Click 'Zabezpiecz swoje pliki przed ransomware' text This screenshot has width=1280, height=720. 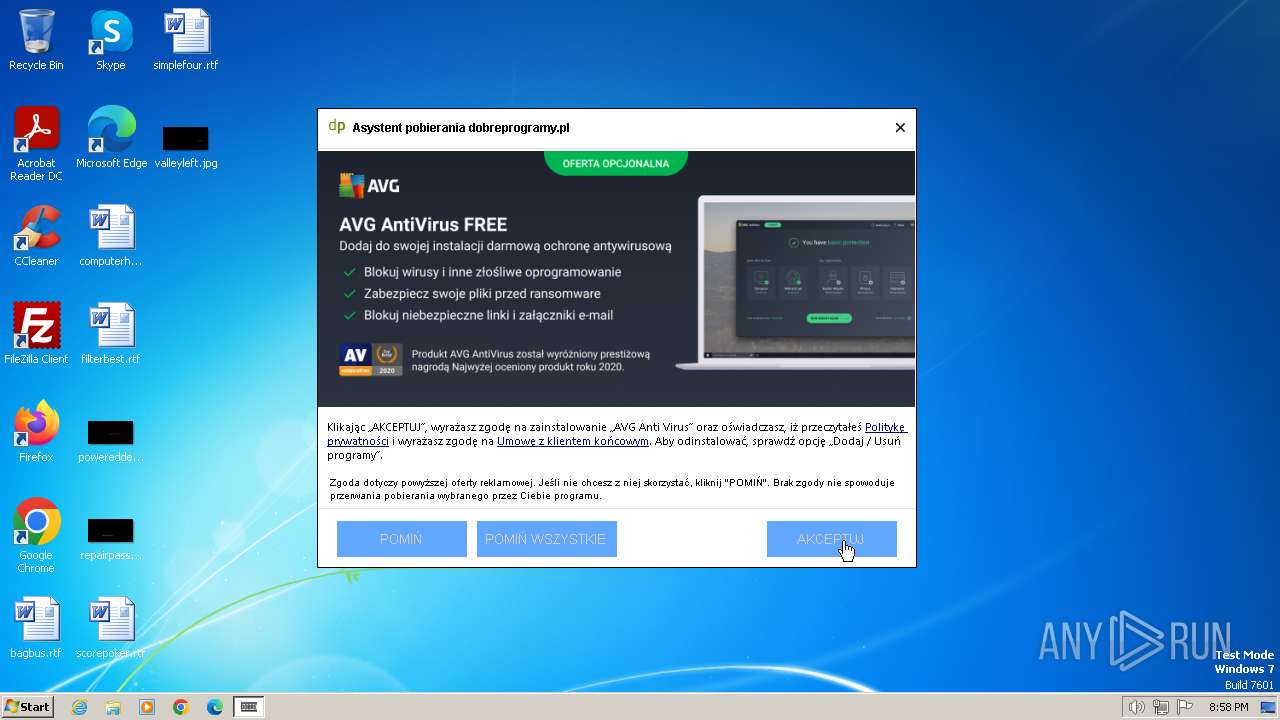tap(482, 294)
